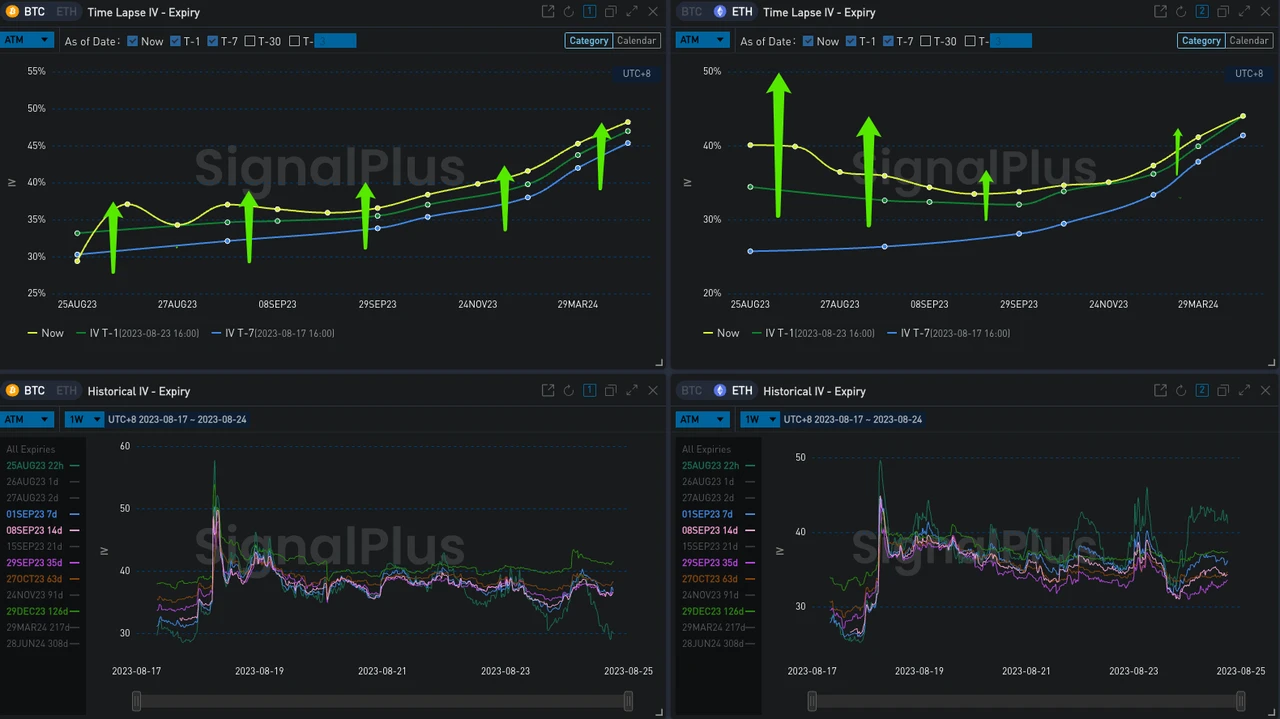
Task: Pop out the ETH Time Lapse IV panel
Action: click(1160, 12)
